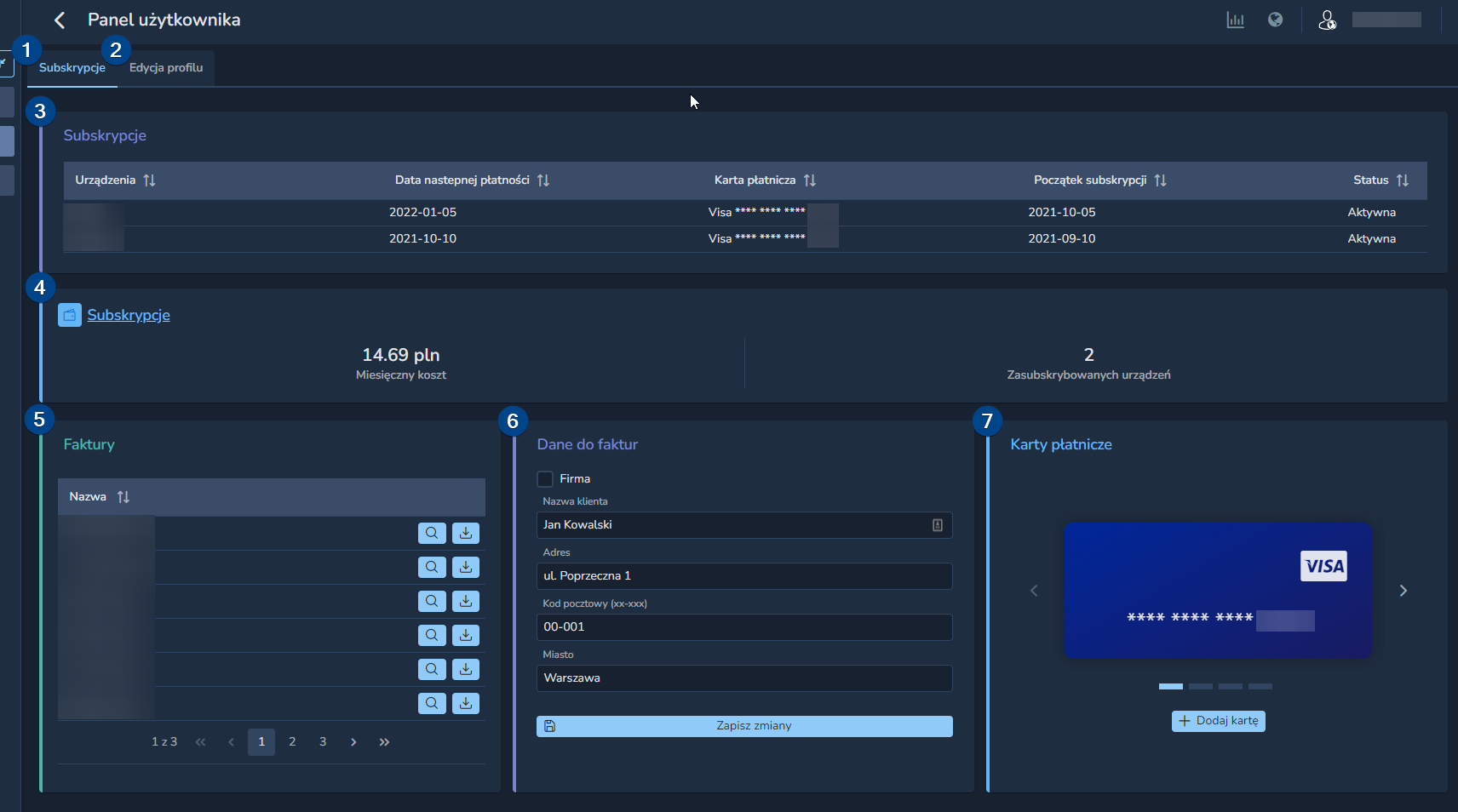Open the globe language icon
Image resolution: width=1458 pixels, height=812 pixels.
point(1275,20)
